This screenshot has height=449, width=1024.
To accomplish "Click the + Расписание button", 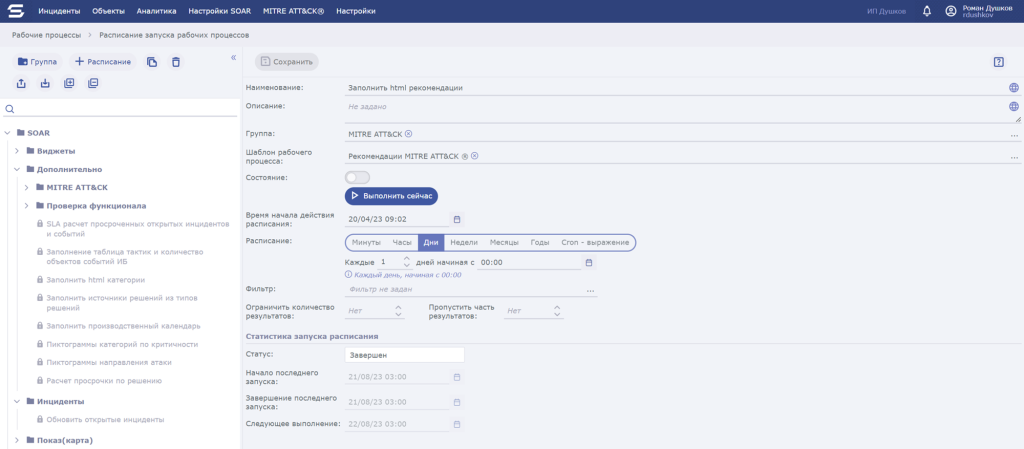I will pos(102,62).
